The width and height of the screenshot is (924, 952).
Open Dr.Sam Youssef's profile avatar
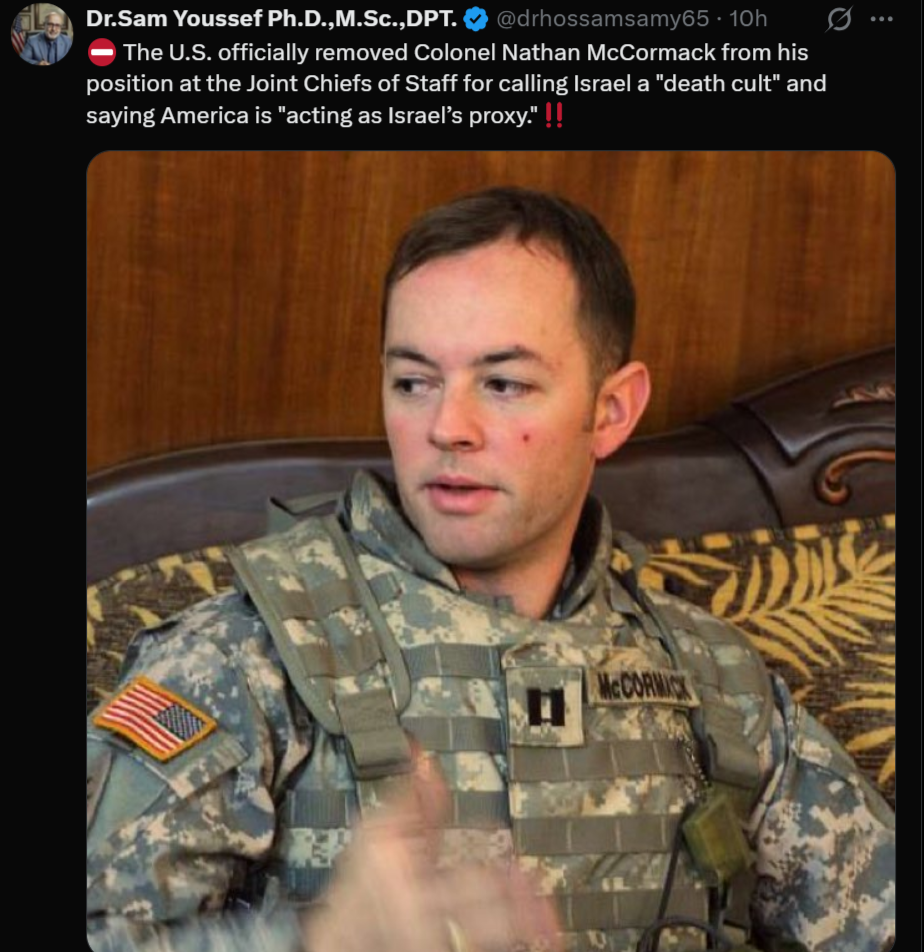[x=42, y=35]
